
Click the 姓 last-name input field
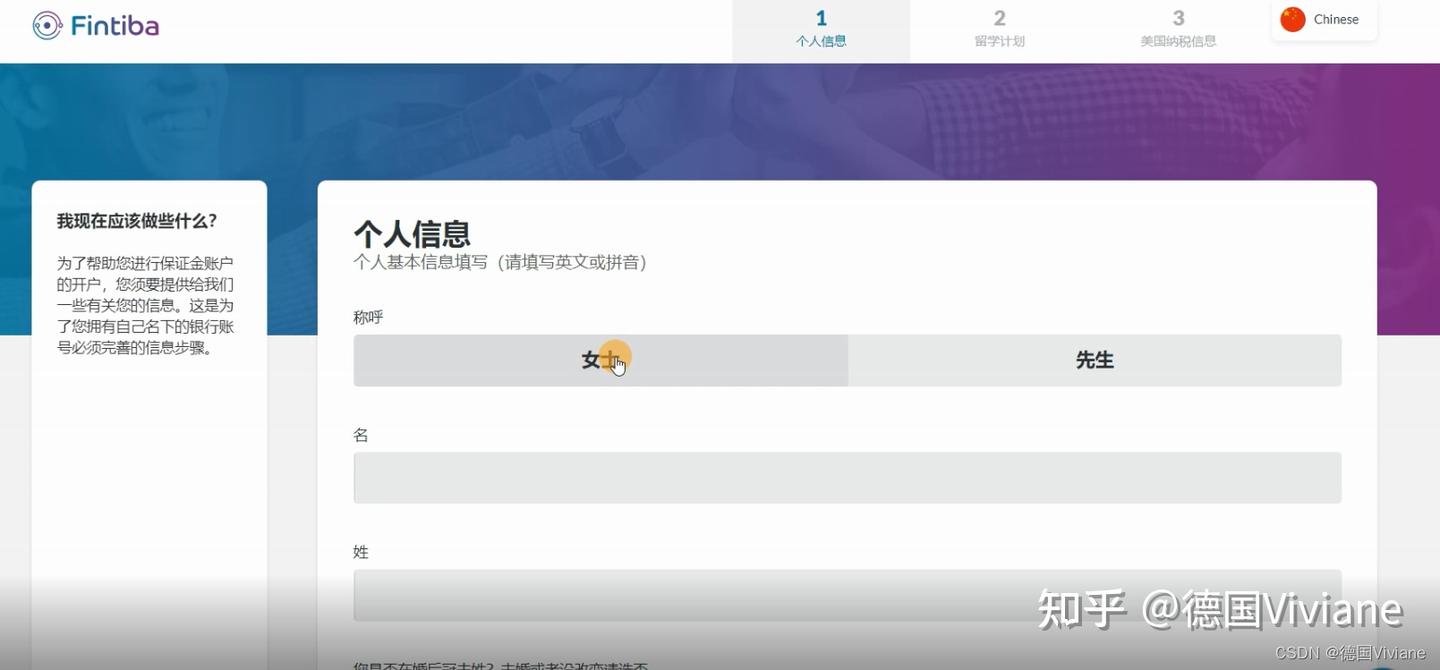tap(847, 595)
